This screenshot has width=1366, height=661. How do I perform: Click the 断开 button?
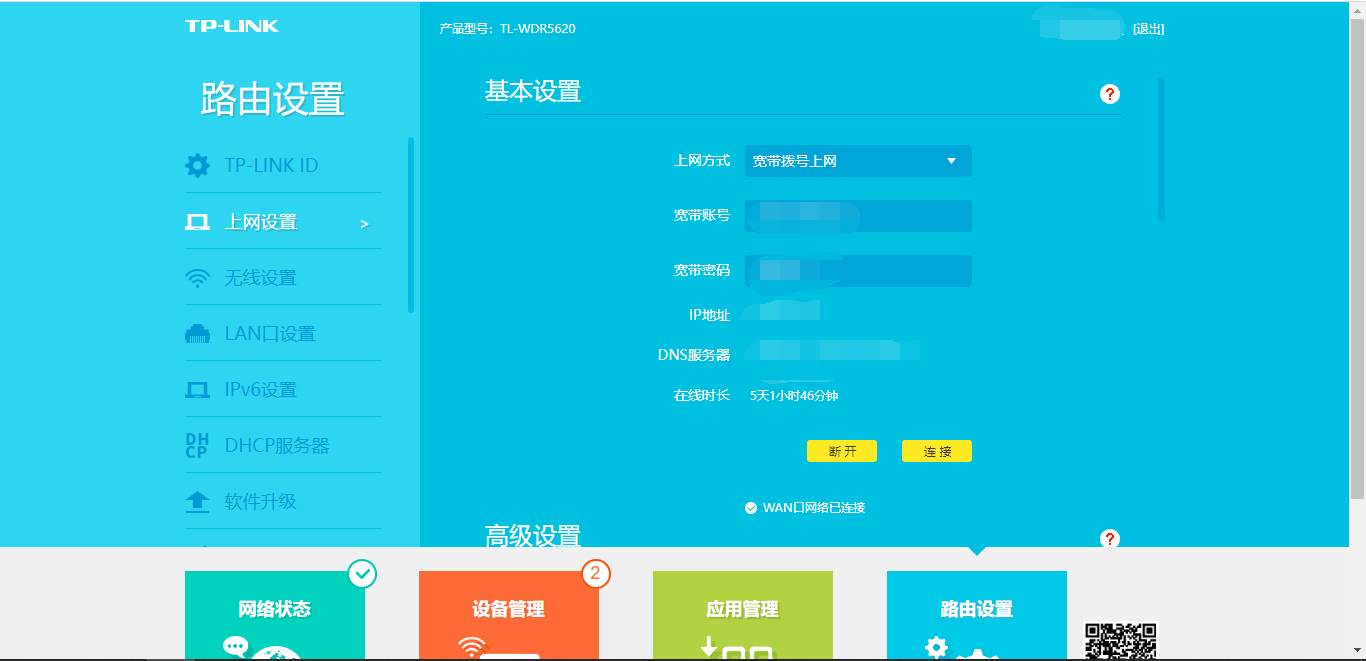tap(842, 451)
